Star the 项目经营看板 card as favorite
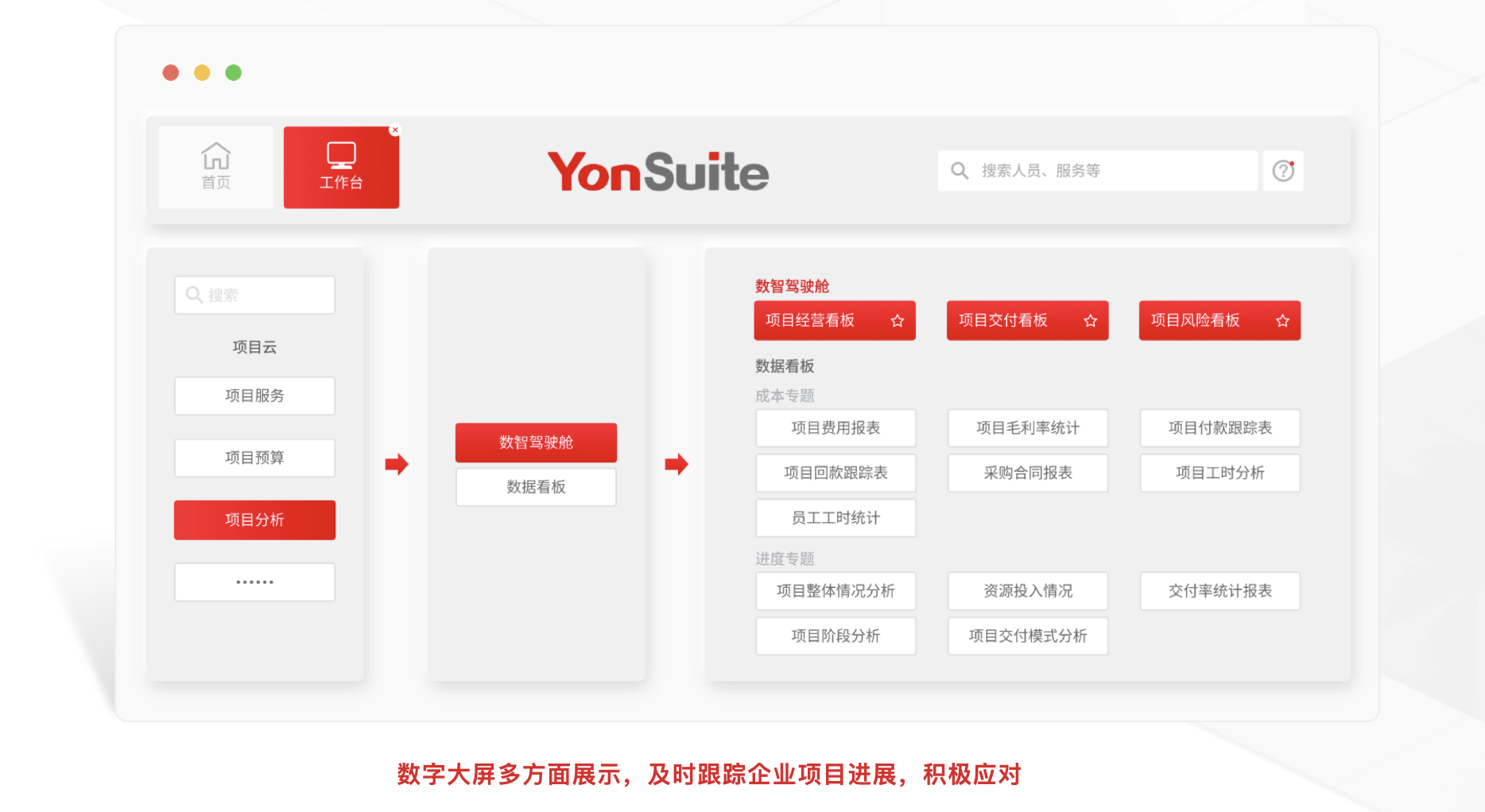This screenshot has width=1485, height=812. click(898, 321)
